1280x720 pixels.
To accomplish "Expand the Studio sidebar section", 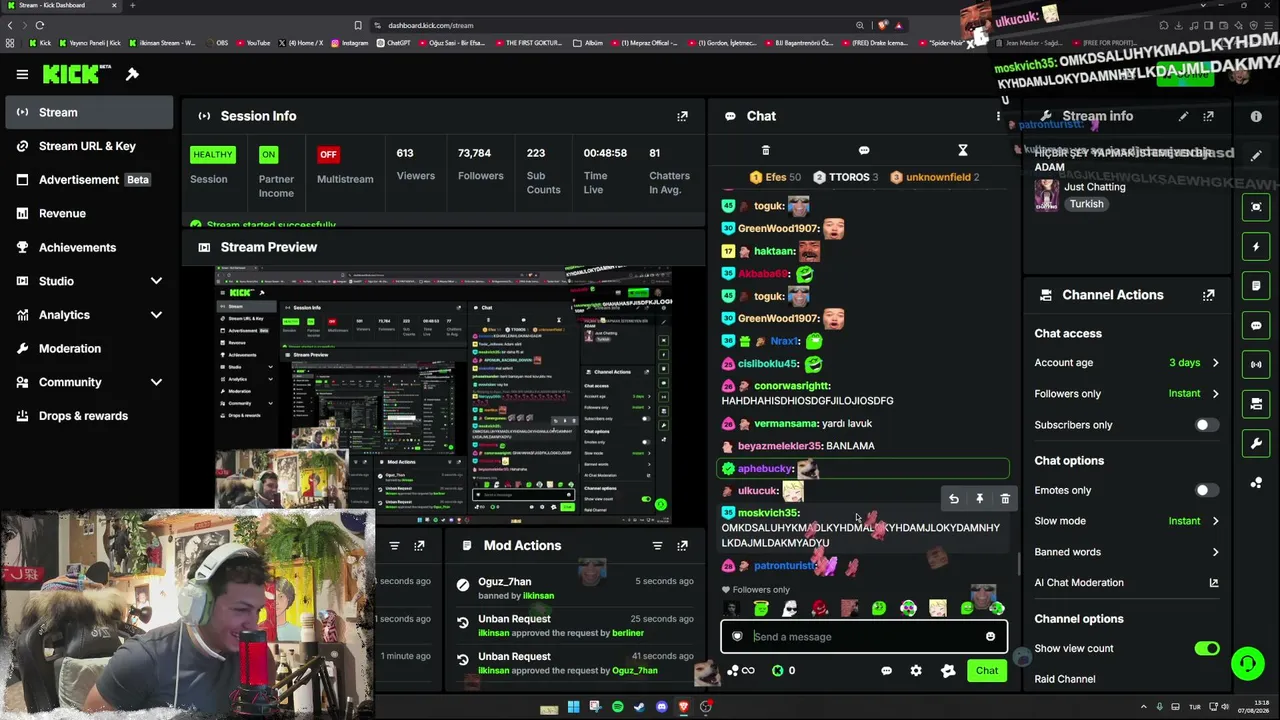I will coord(156,282).
